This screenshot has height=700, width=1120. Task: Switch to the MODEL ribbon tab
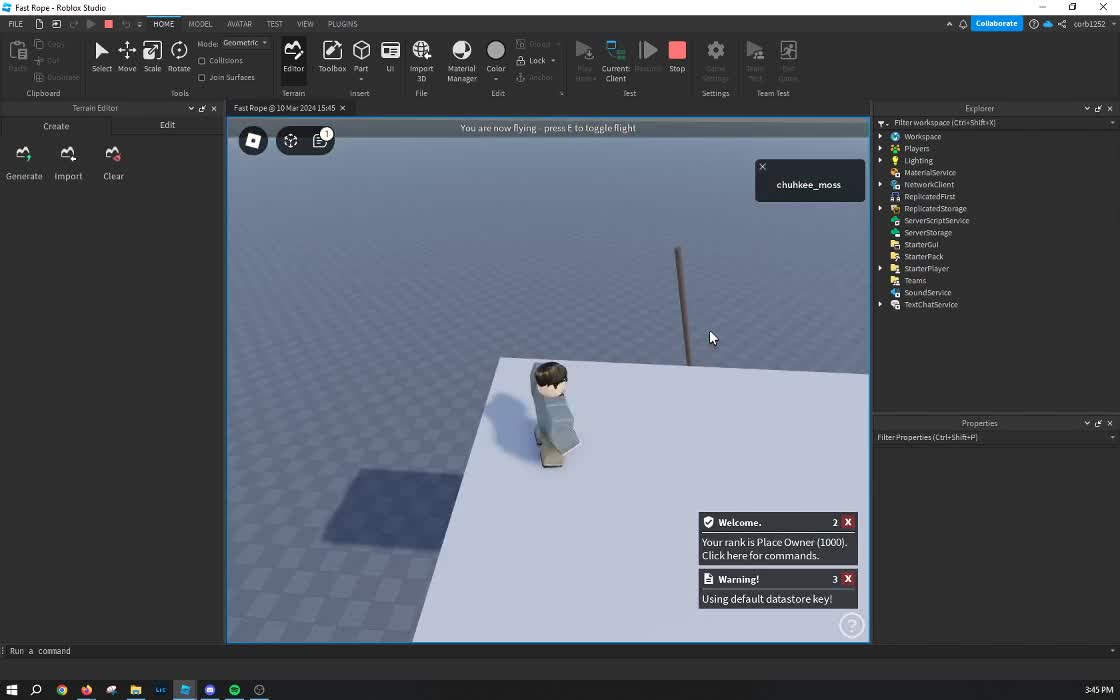click(x=200, y=24)
